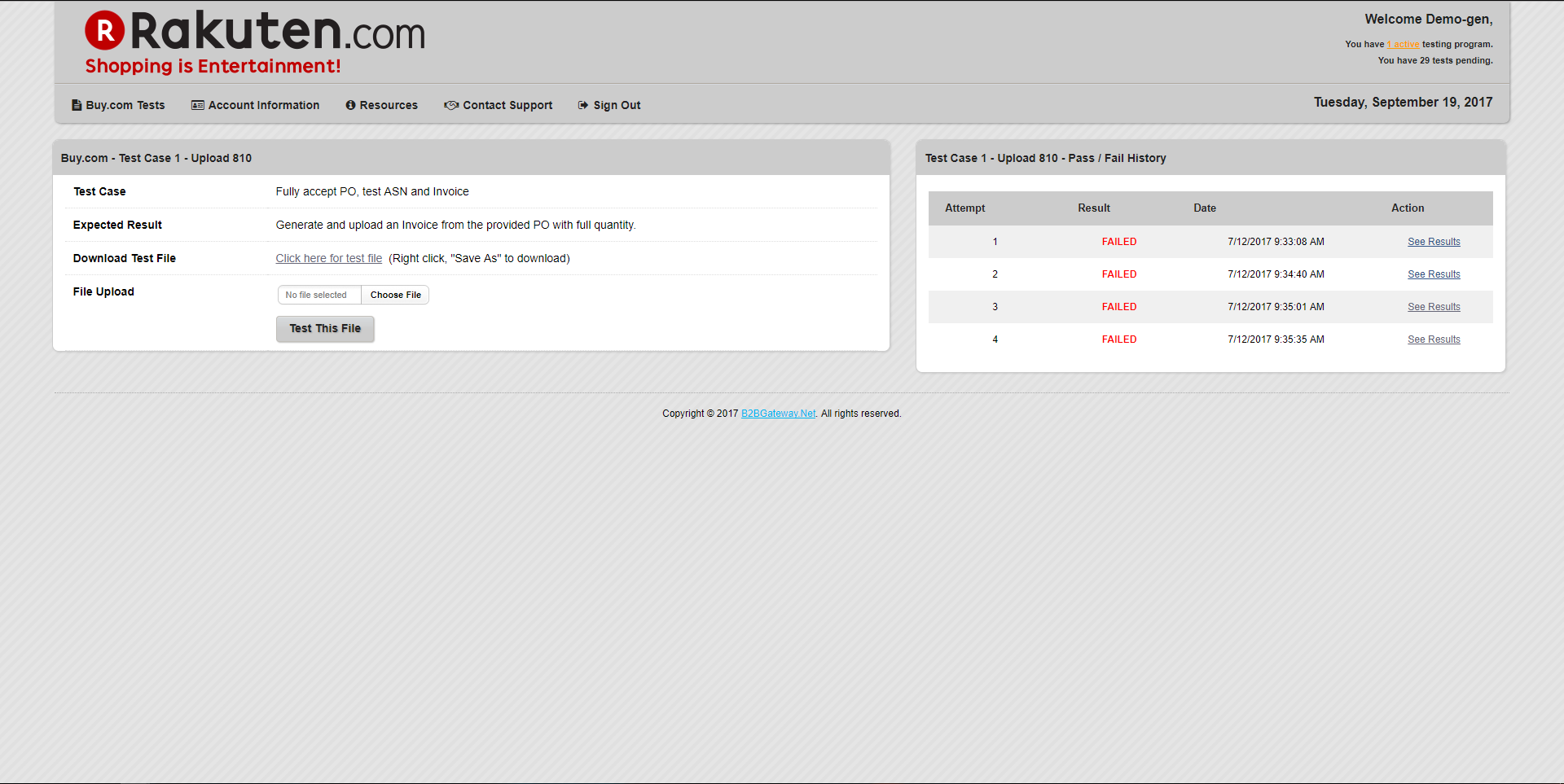Click the 'Tuesday, September 19, 2017' date

(1403, 103)
